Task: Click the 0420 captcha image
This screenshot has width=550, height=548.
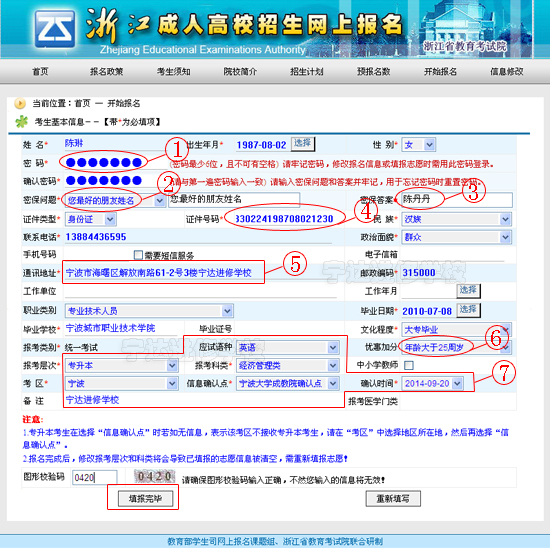Action: click(x=154, y=476)
